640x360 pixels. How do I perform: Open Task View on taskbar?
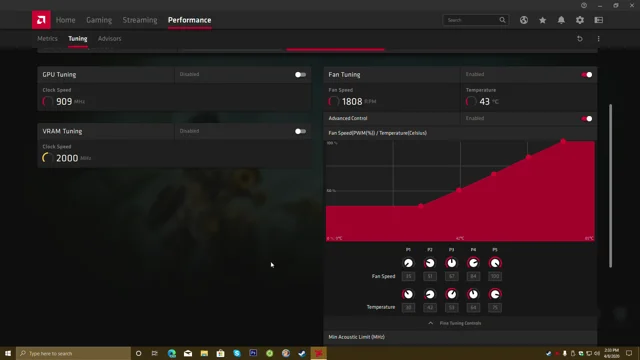(x=155, y=353)
